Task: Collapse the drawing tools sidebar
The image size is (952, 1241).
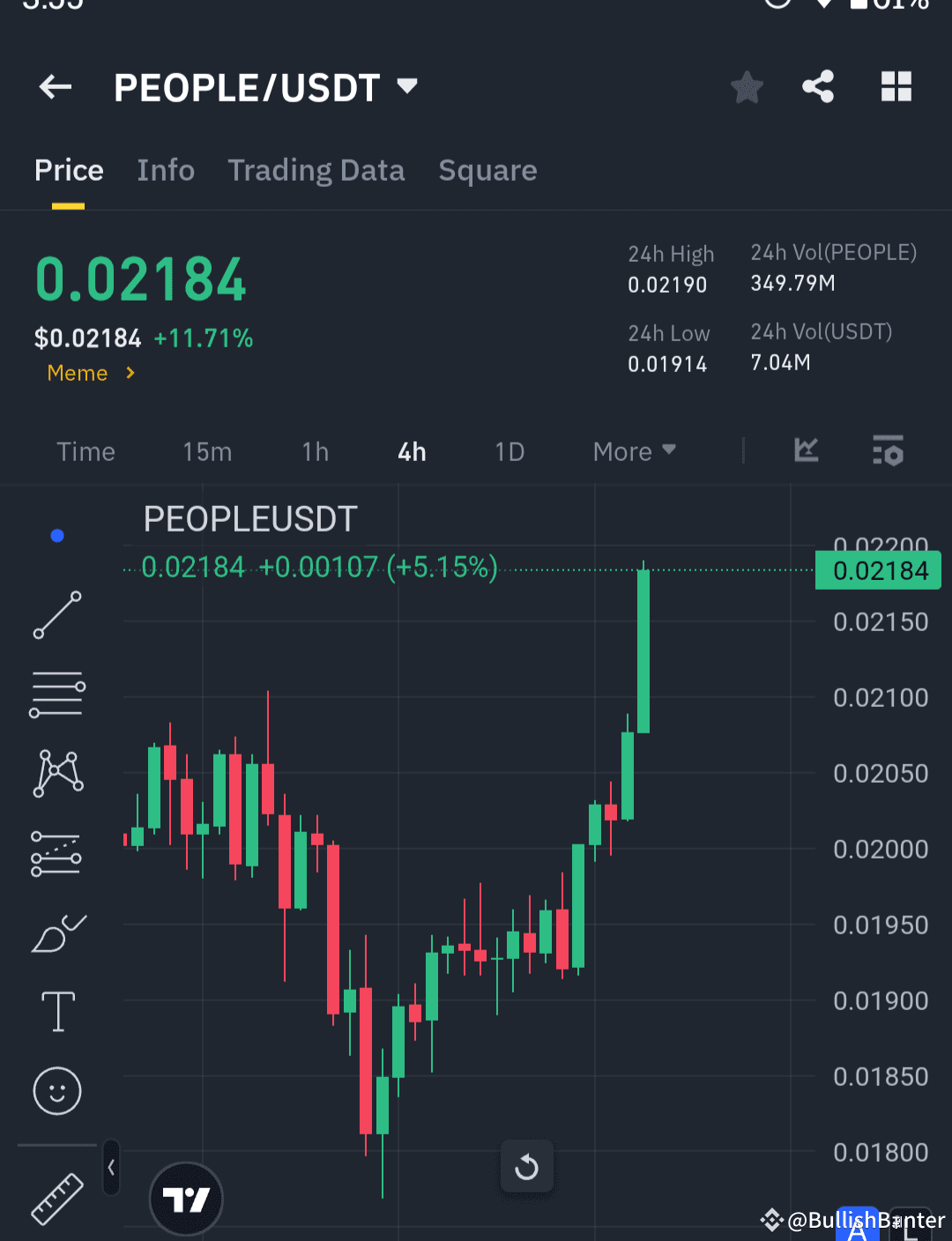Action: (111, 1165)
